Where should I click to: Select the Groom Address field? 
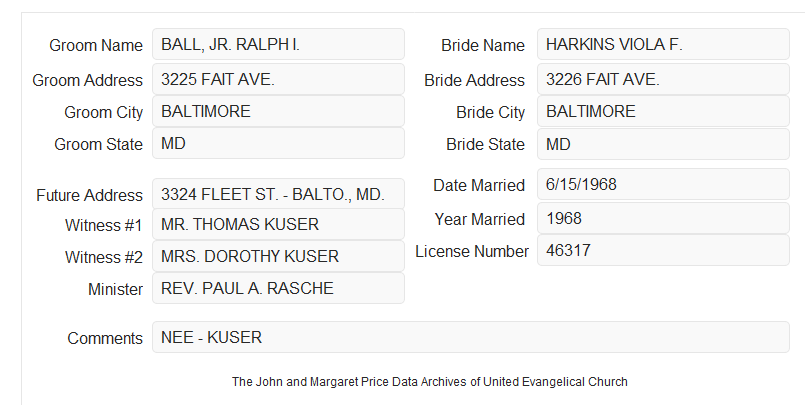tap(278, 79)
